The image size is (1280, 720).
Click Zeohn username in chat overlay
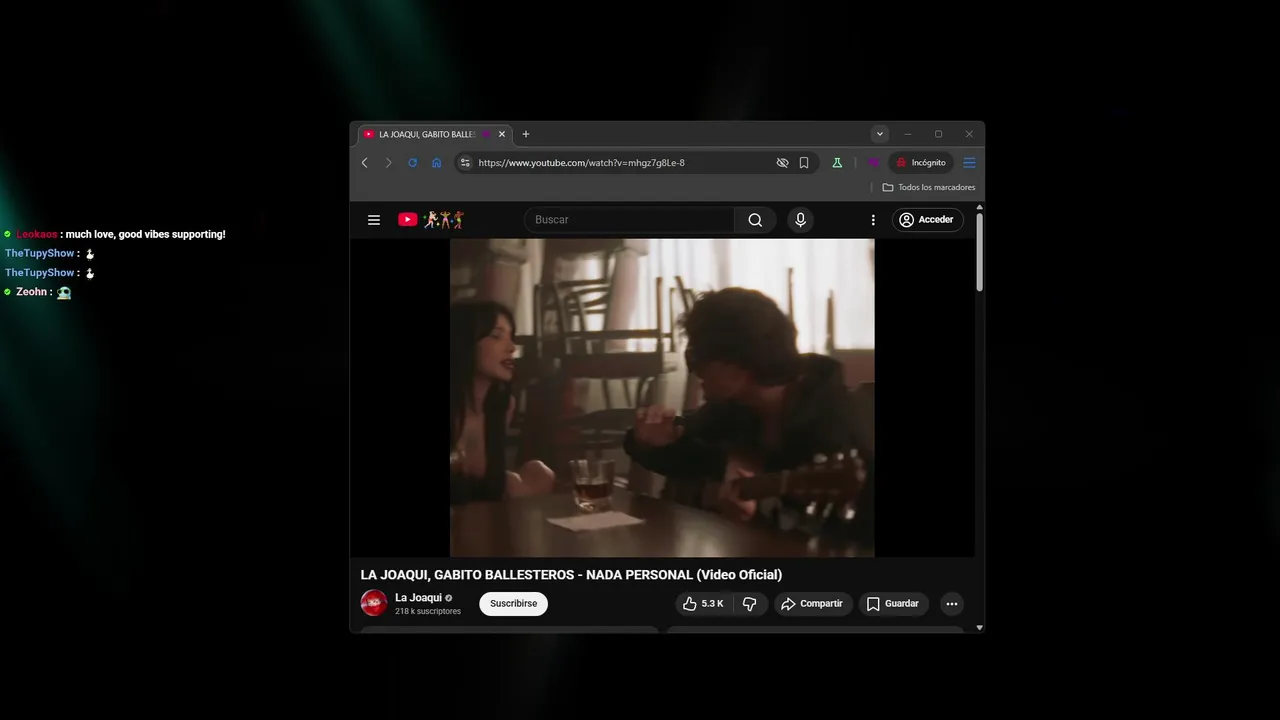(32, 292)
